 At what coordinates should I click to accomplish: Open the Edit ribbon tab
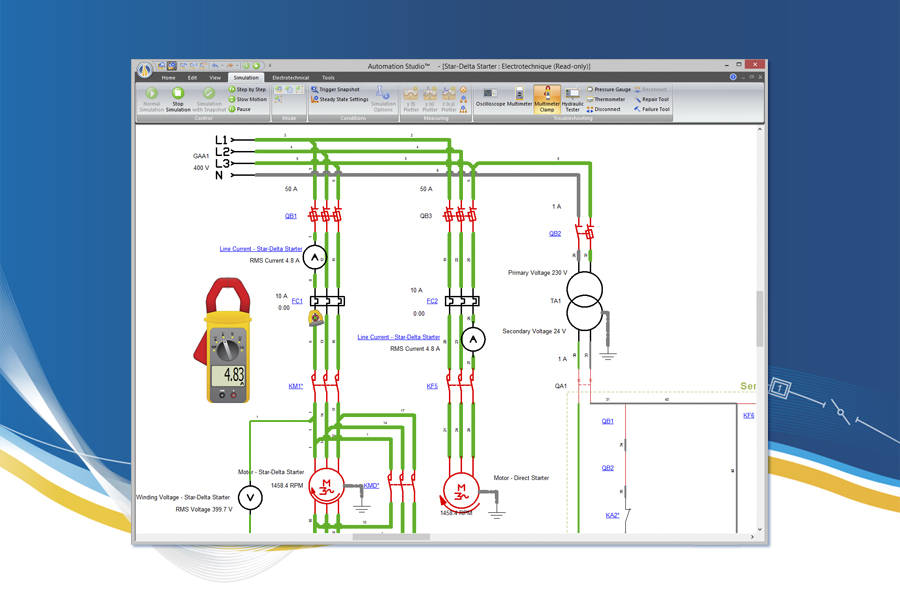click(192, 78)
